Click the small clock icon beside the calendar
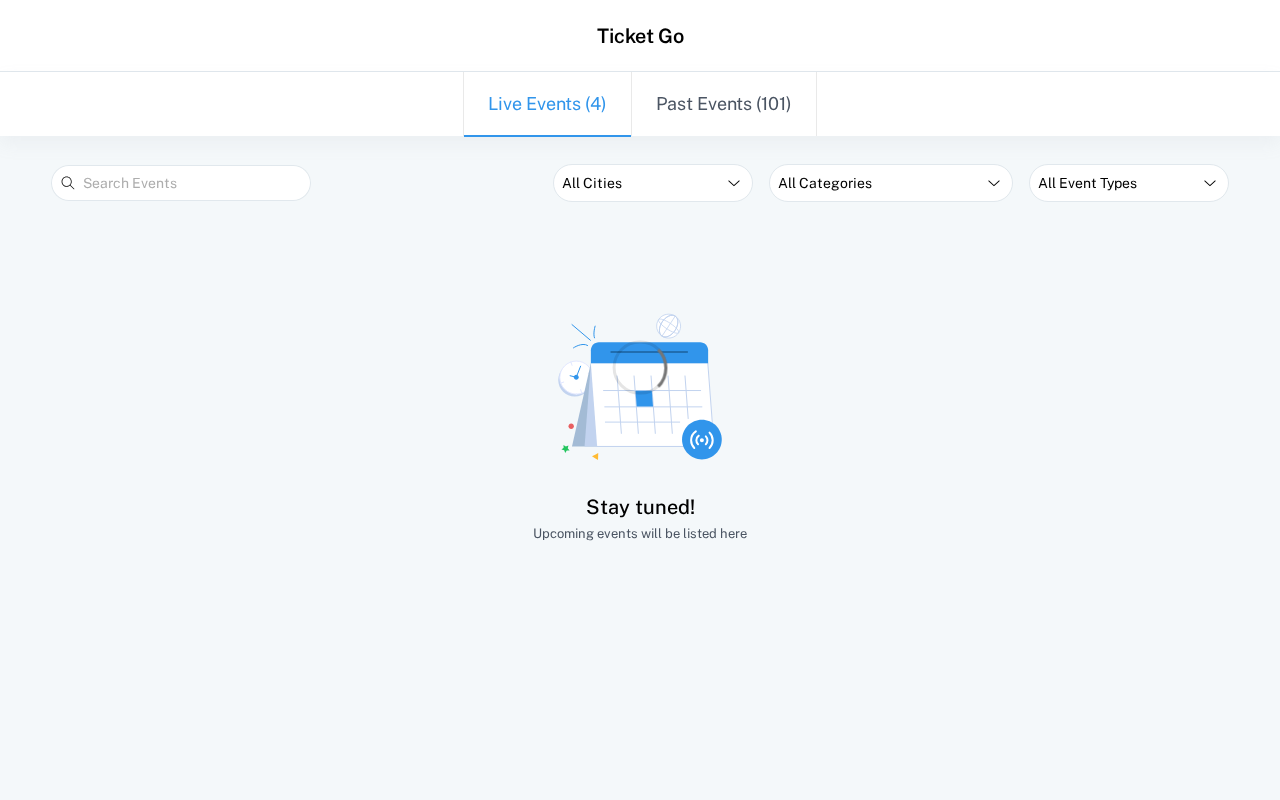The height and width of the screenshot is (800, 1280). pyautogui.click(x=574, y=377)
